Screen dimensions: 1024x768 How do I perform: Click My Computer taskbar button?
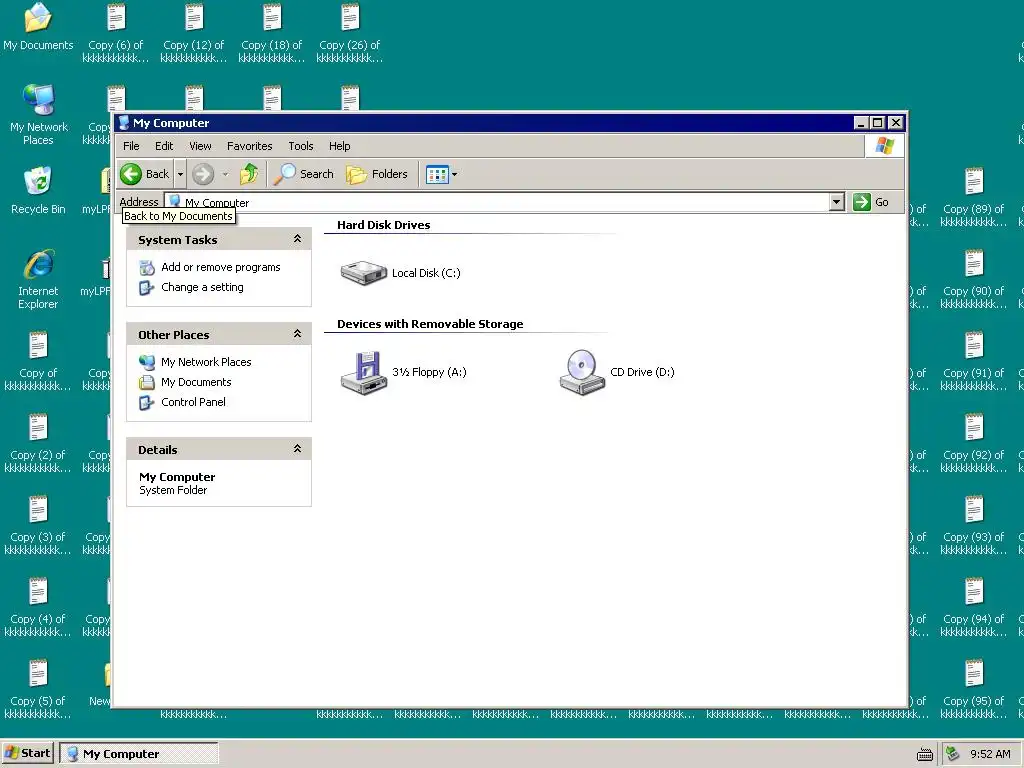138,754
